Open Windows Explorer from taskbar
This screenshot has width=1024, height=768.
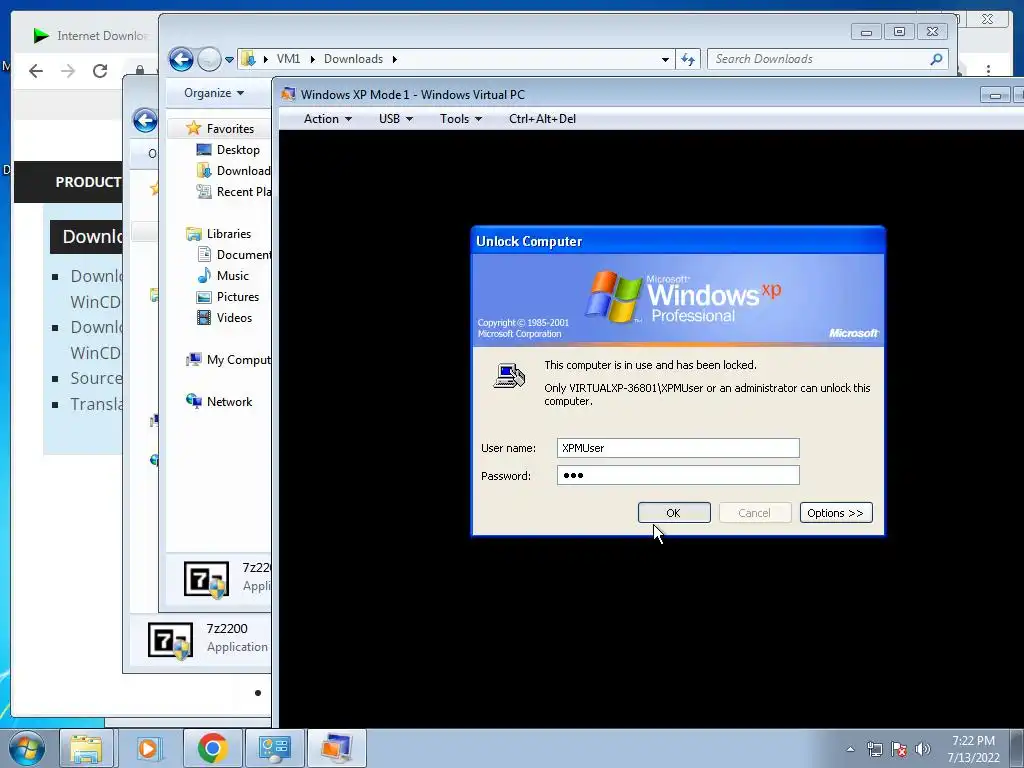pyautogui.click(x=86, y=748)
